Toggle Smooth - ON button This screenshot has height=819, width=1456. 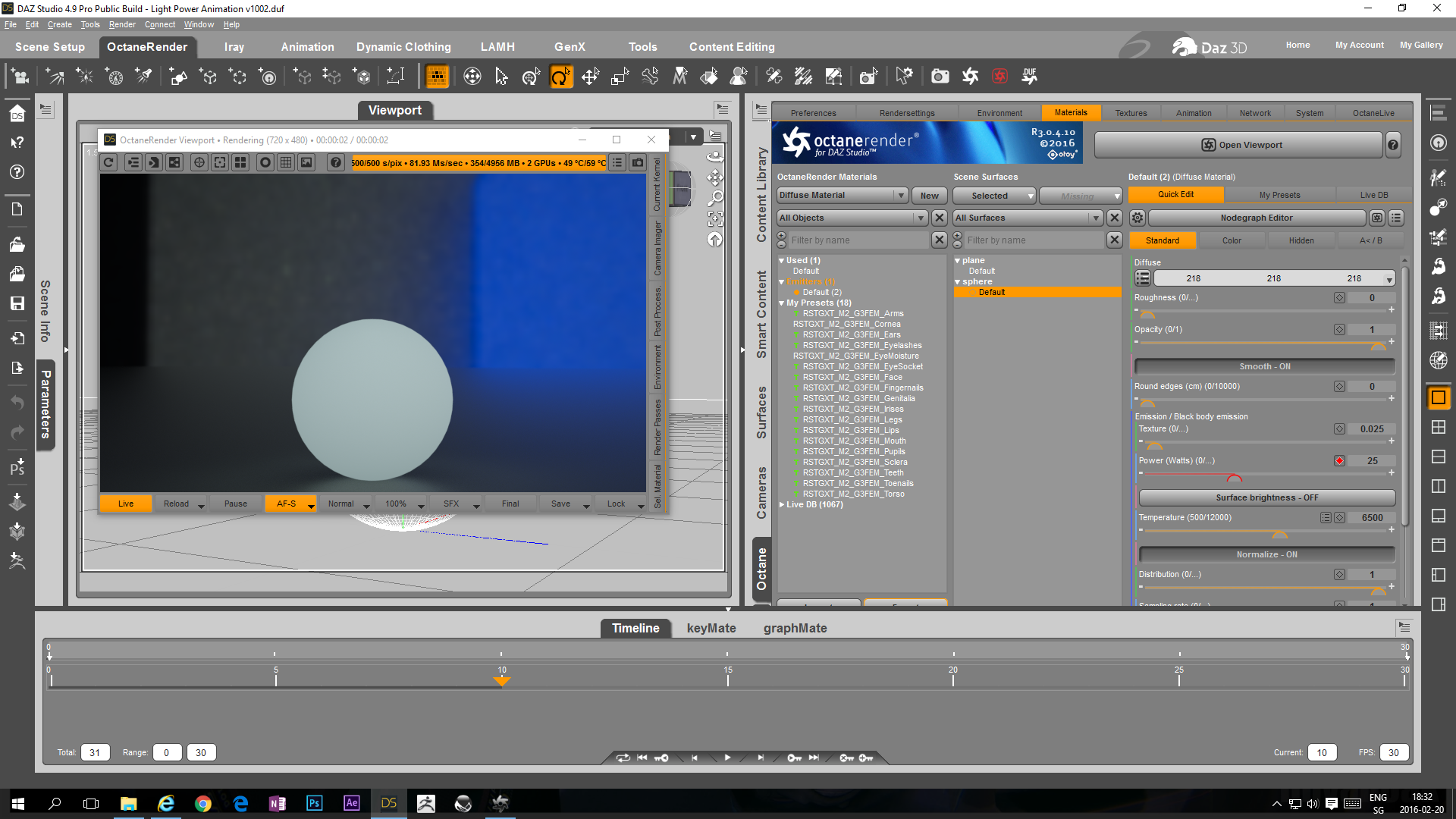click(1264, 366)
